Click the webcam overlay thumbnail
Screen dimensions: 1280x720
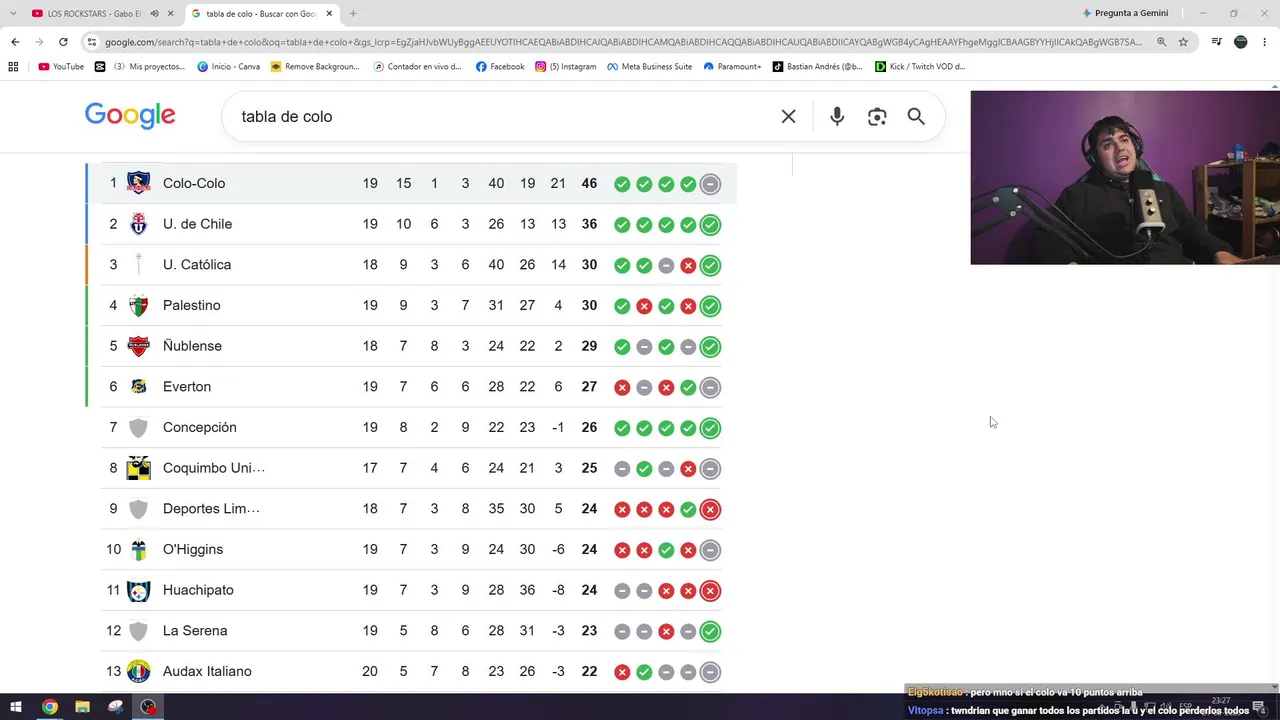point(1125,178)
